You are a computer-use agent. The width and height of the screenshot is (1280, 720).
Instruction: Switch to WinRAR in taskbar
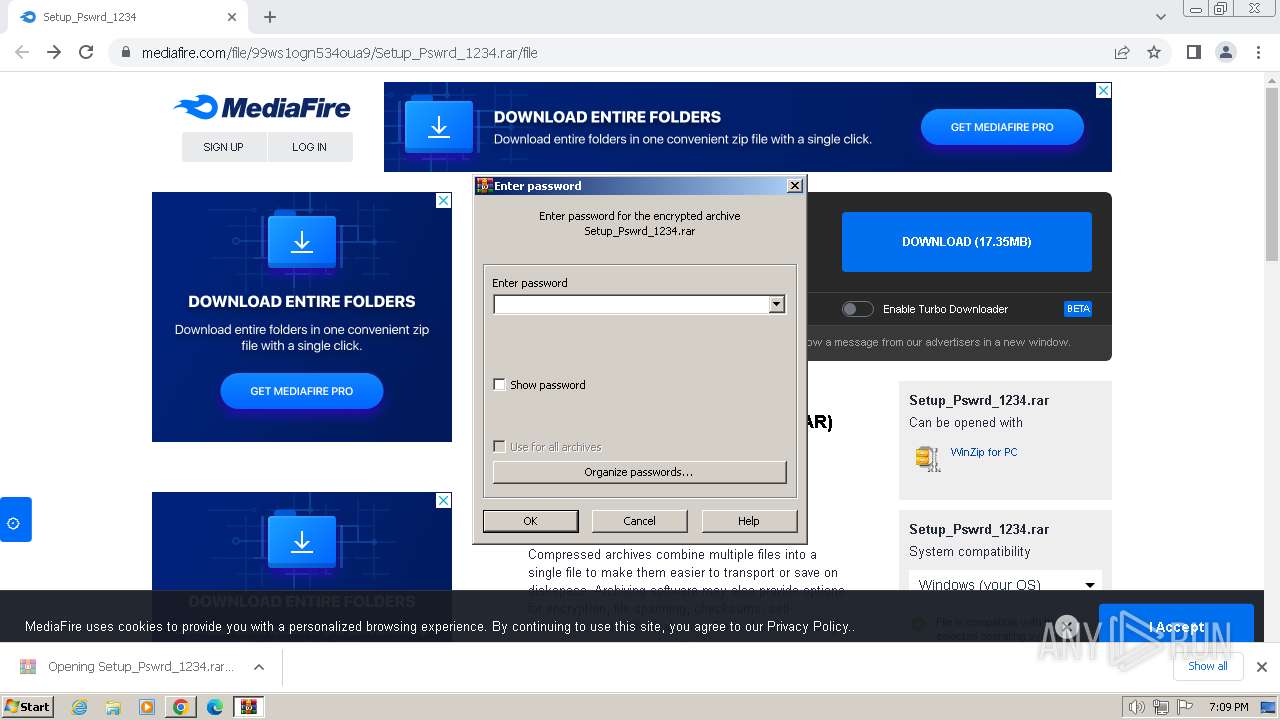[249, 707]
